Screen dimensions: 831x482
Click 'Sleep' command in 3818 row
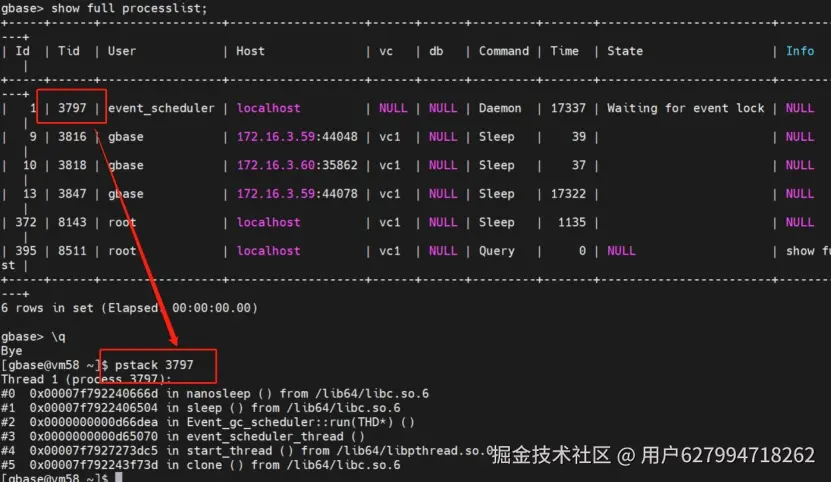(x=497, y=165)
